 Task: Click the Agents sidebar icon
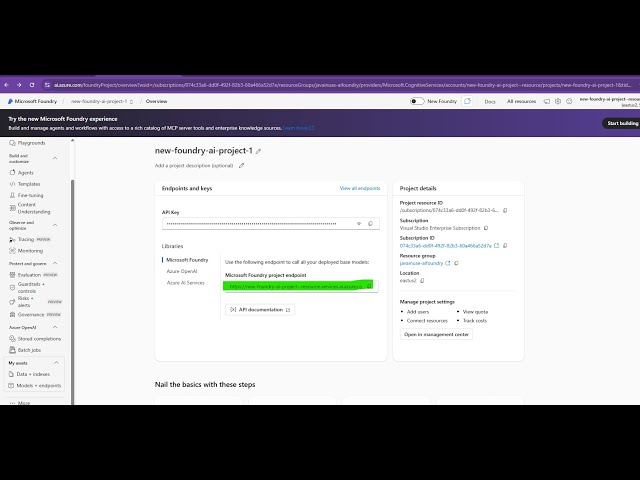click(12, 173)
